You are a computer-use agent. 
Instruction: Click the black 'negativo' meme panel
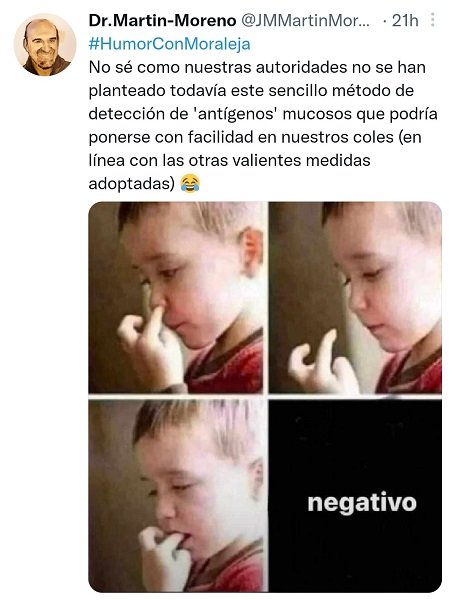pyautogui.click(x=355, y=495)
